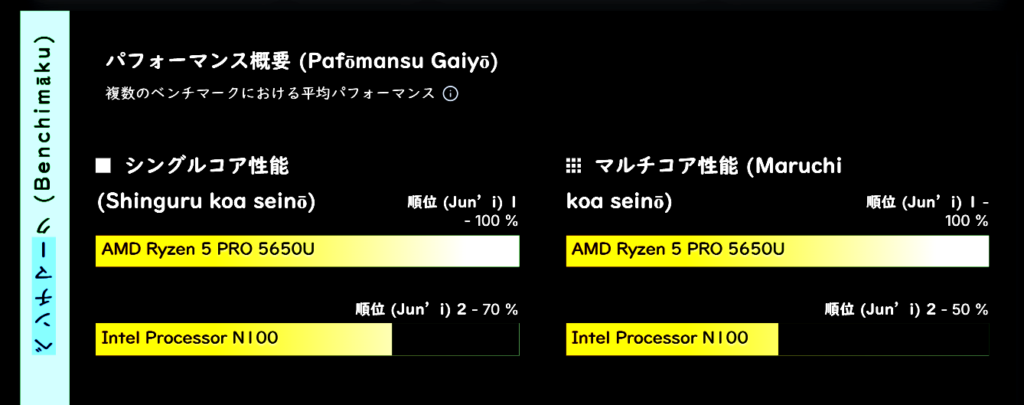Viewport: 1024px width, 405px height.
Task: Select the シングルコア性能 section heading
Action: (x=207, y=165)
